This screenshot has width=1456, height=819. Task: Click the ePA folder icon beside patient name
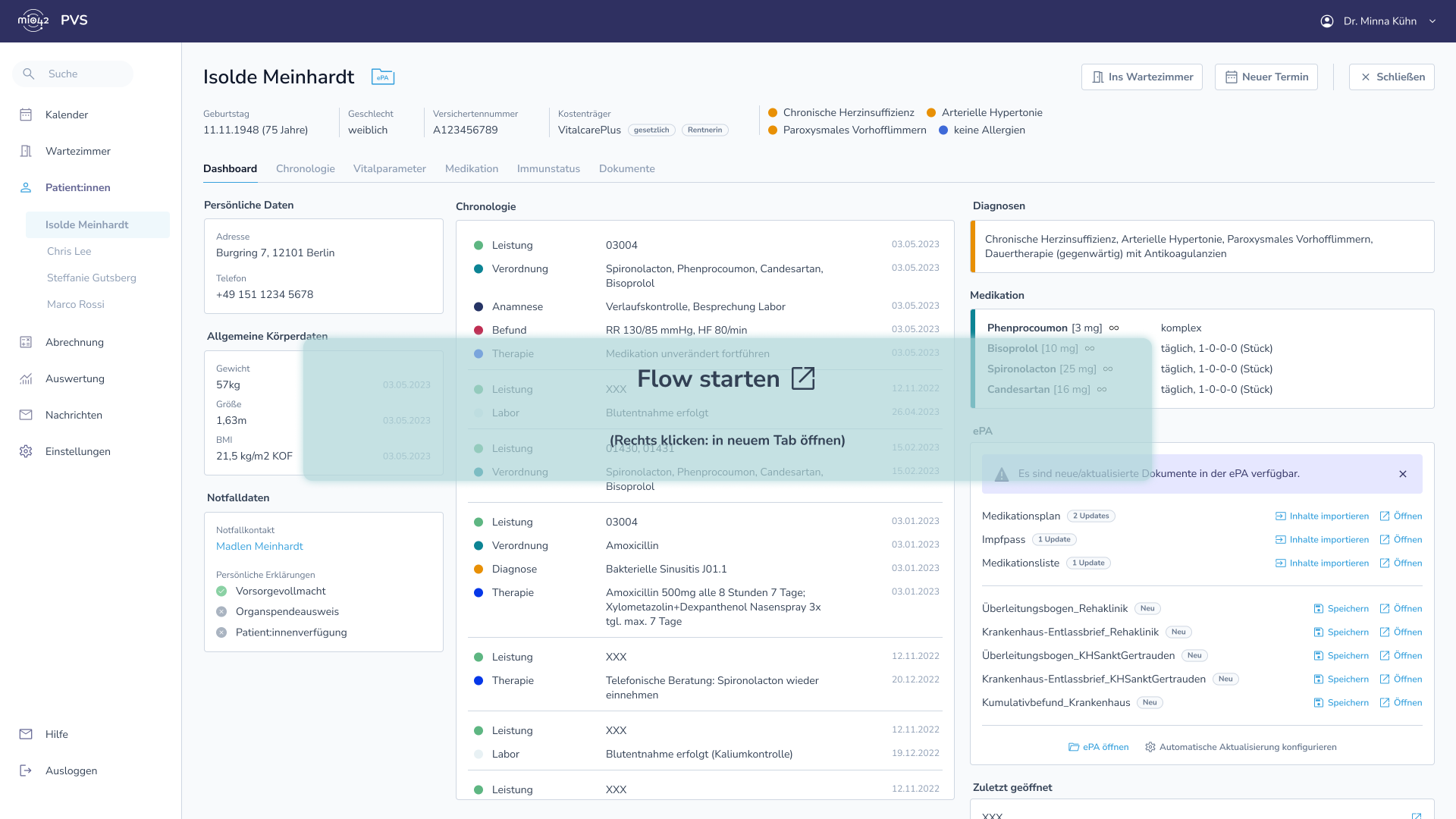[x=382, y=77]
